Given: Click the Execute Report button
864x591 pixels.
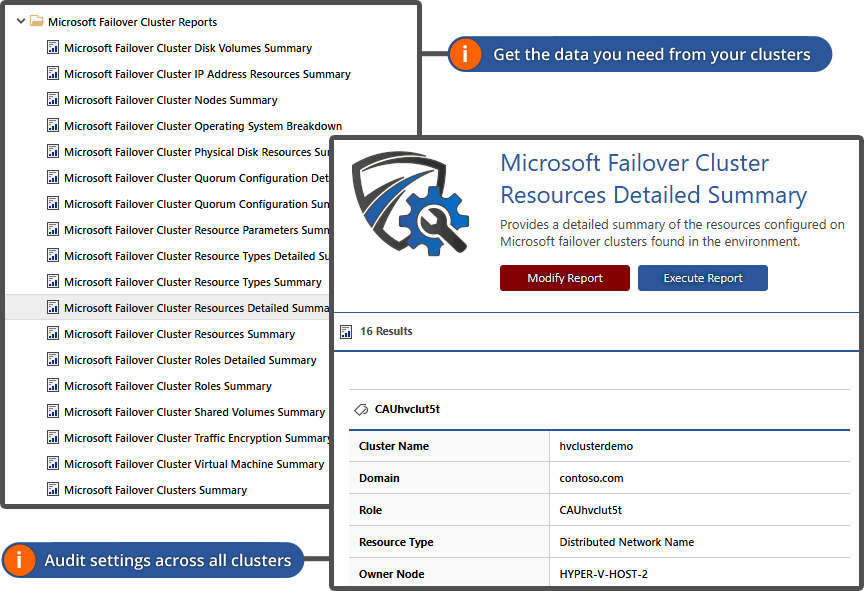Looking at the screenshot, I should click(x=702, y=278).
